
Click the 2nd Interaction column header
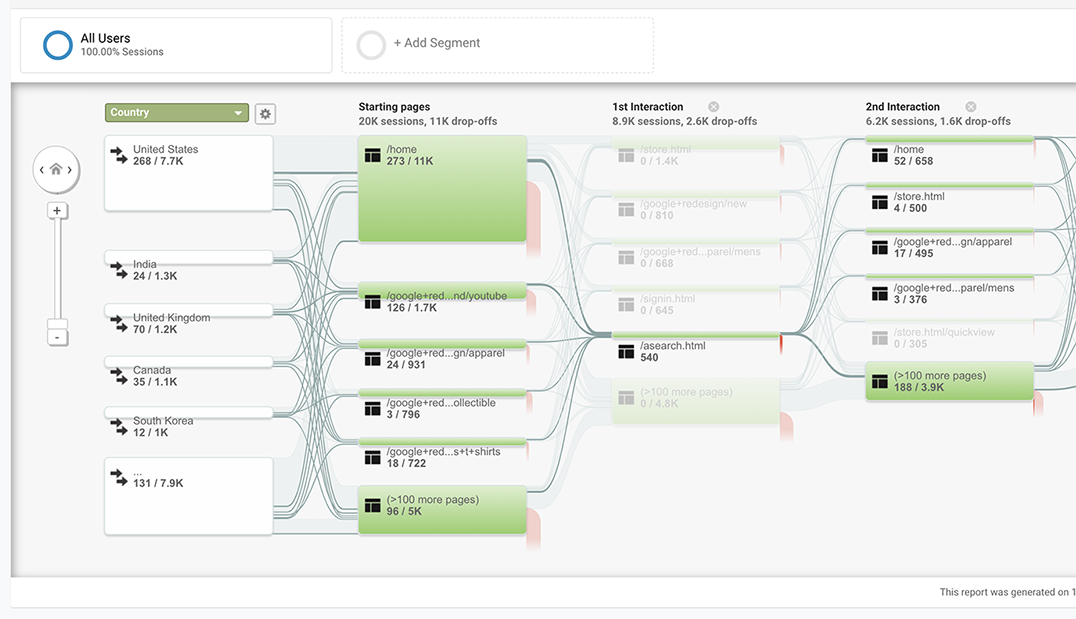902,106
